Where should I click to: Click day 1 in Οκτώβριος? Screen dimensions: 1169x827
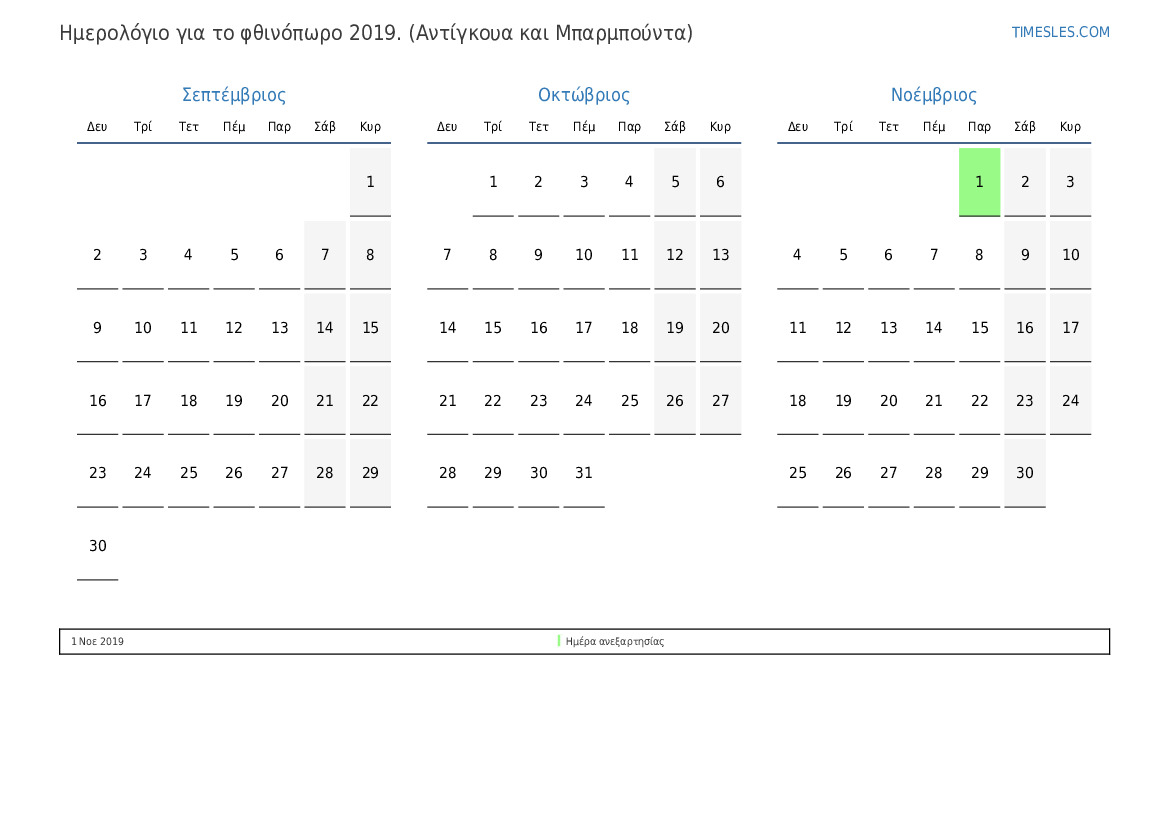click(x=493, y=182)
